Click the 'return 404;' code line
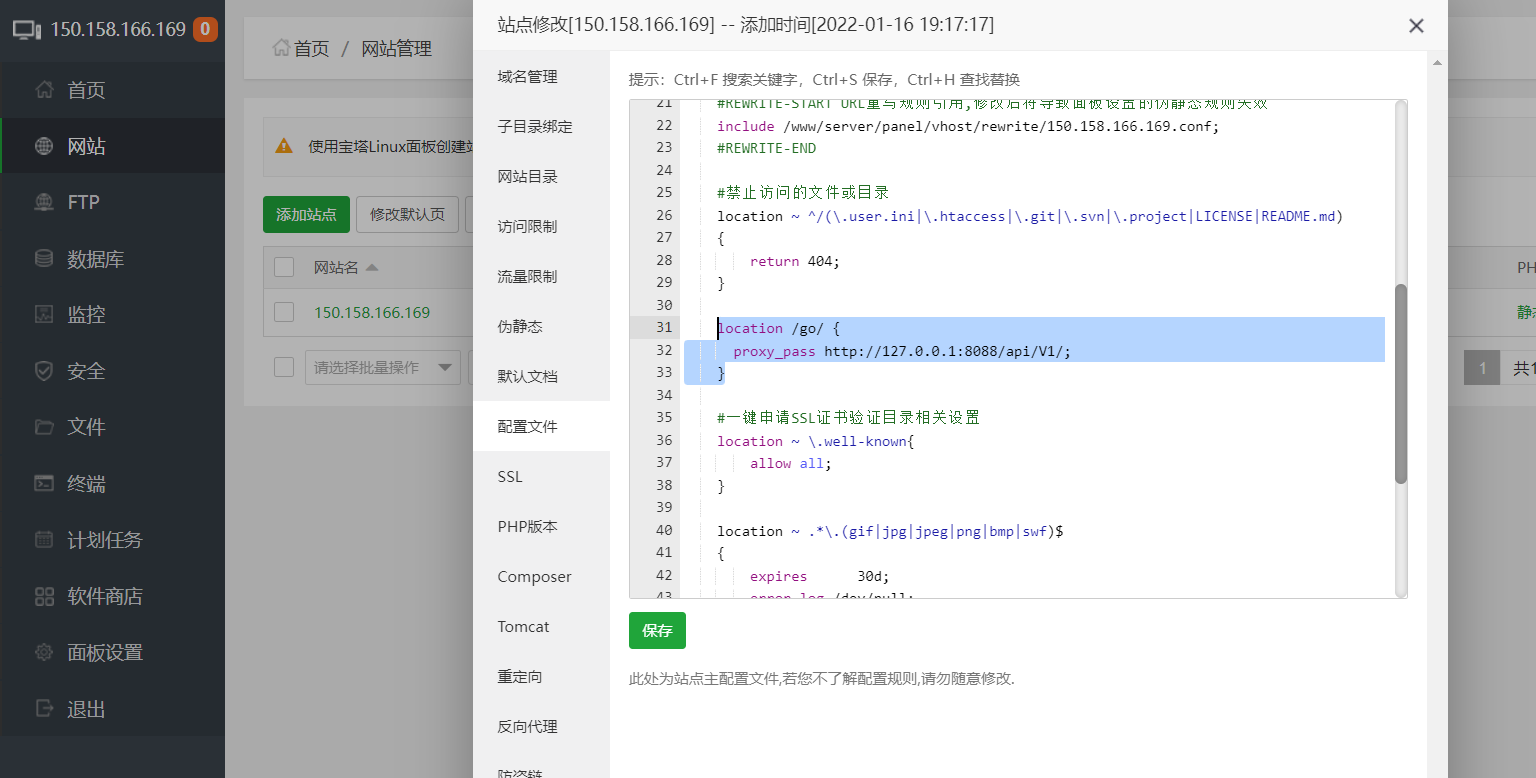 (795, 261)
